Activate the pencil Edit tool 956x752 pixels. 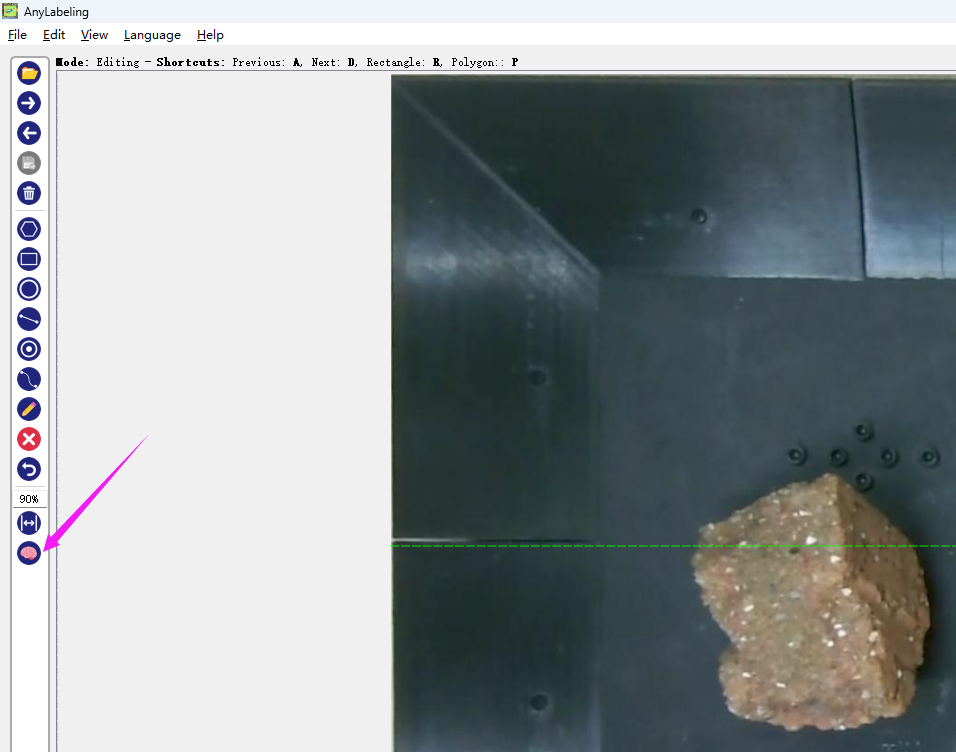pos(29,409)
